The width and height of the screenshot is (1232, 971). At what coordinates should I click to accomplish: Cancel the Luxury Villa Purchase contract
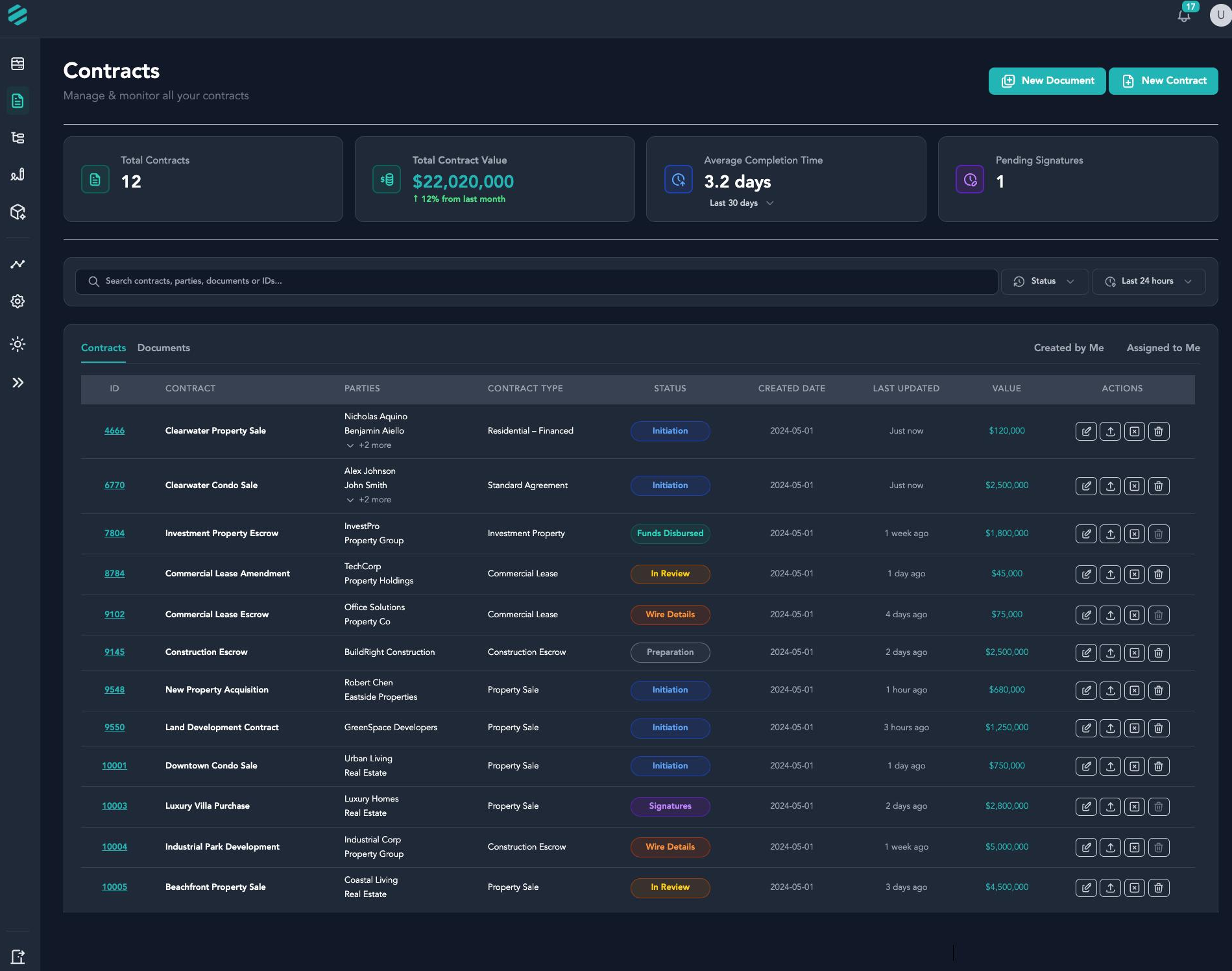[1134, 807]
